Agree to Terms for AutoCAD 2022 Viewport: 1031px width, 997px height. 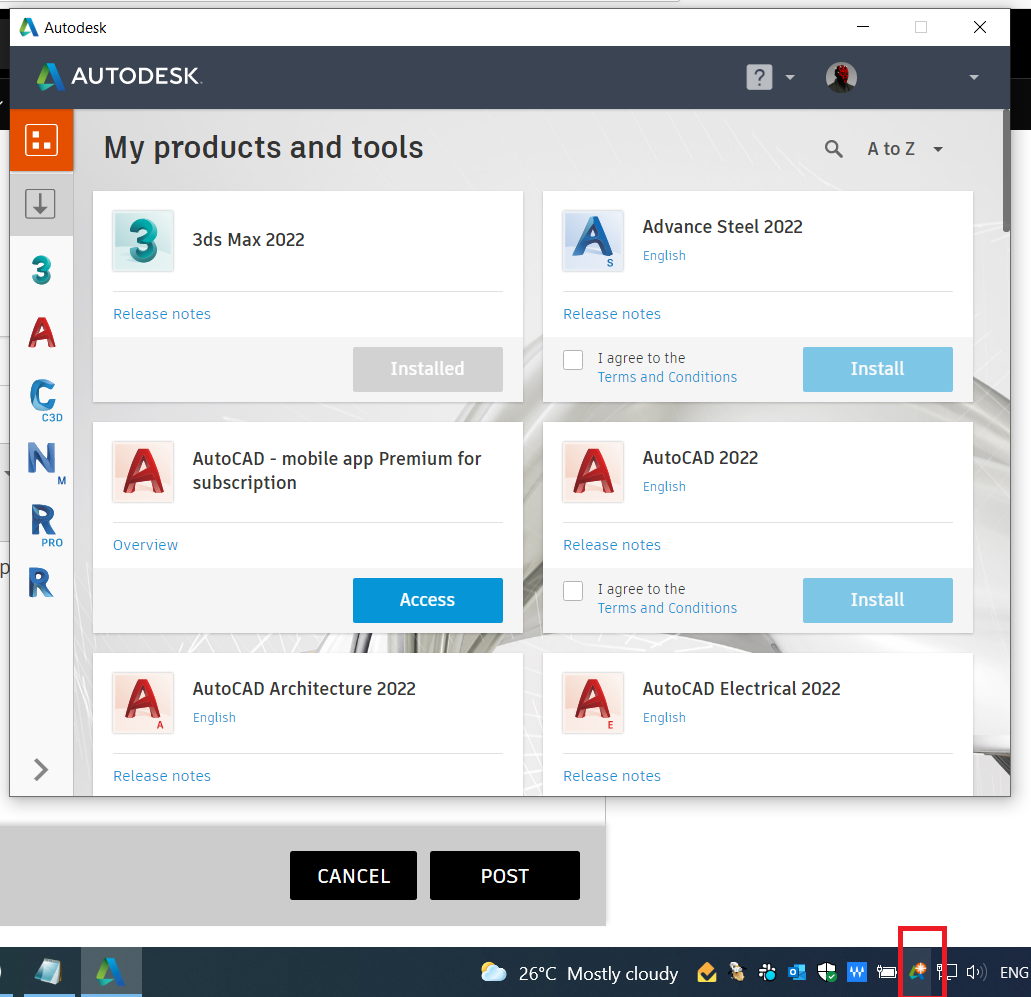pyautogui.click(x=573, y=591)
